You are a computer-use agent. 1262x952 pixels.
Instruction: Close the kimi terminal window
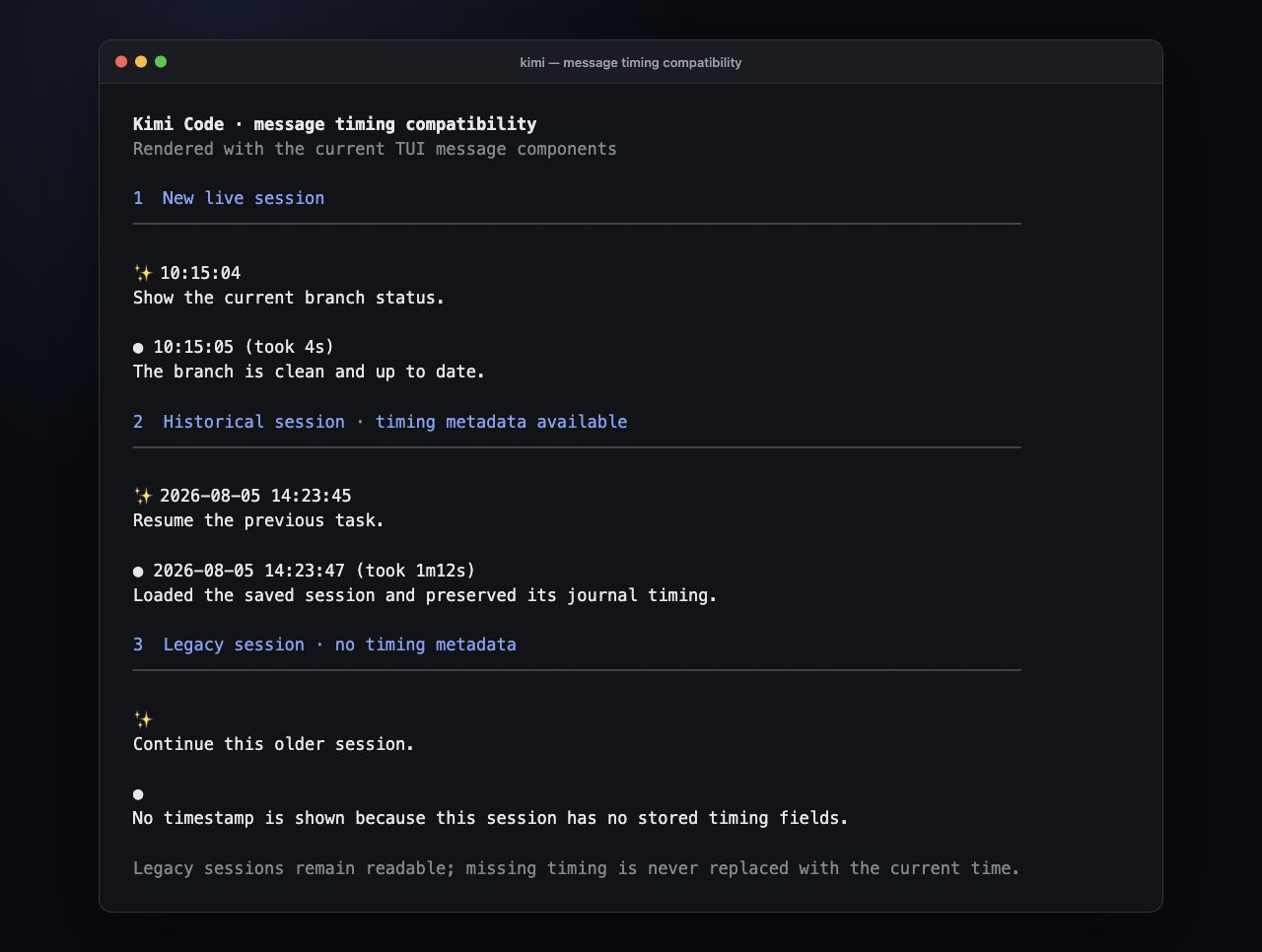tap(121, 62)
